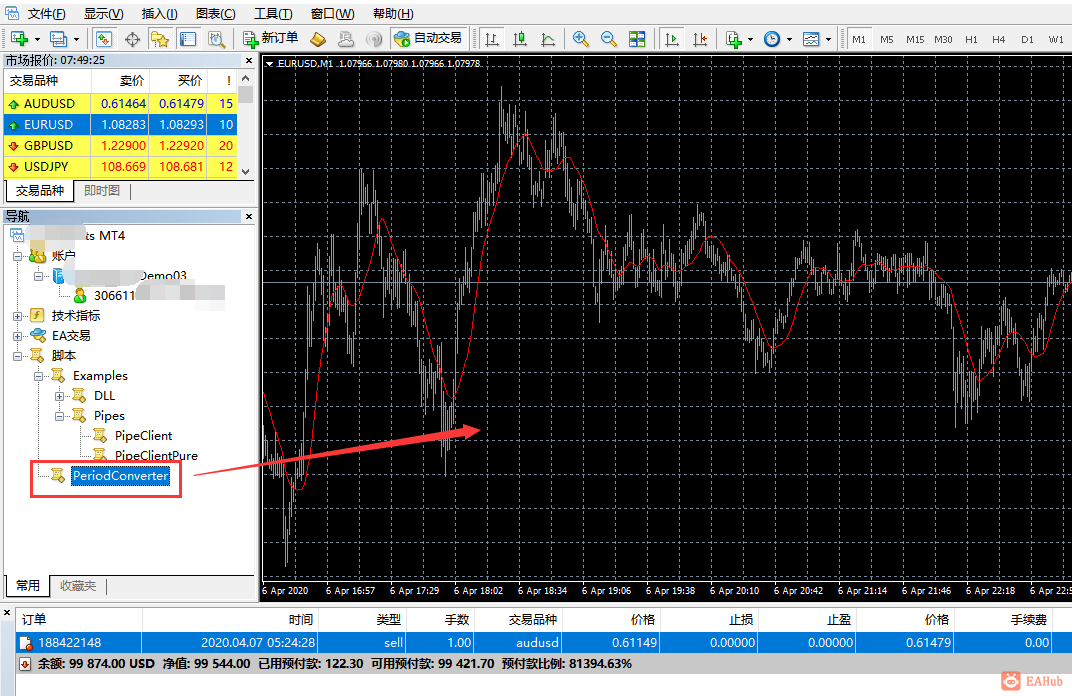Expand the DLL folder node

[x=59, y=396]
